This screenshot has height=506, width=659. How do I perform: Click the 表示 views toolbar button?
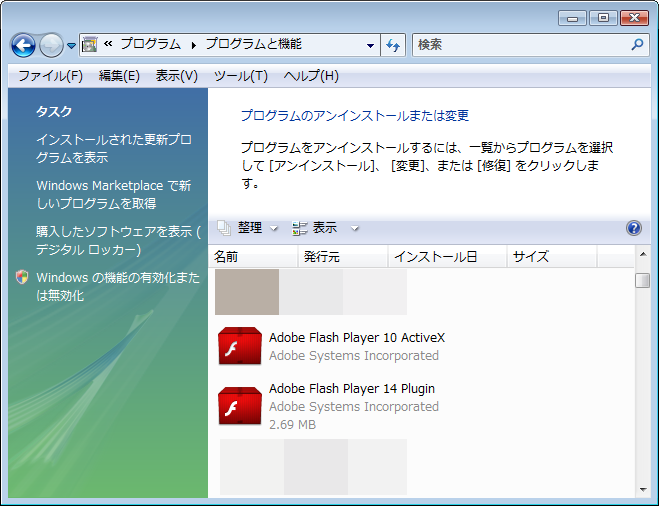click(x=314, y=228)
